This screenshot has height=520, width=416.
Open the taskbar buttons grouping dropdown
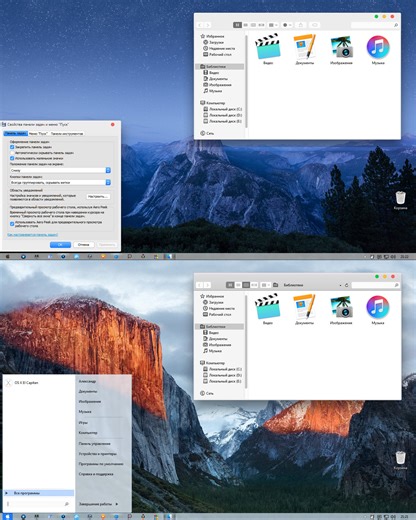coord(60,183)
